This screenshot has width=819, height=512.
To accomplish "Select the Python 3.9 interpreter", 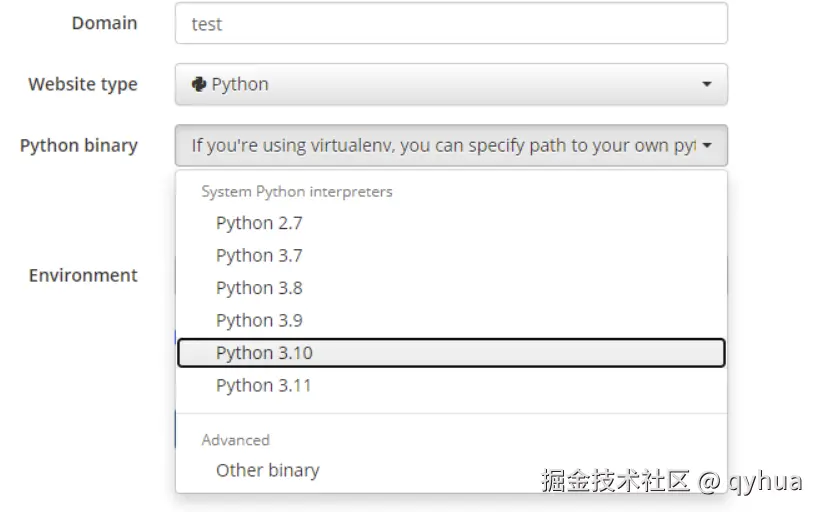I will 259,320.
